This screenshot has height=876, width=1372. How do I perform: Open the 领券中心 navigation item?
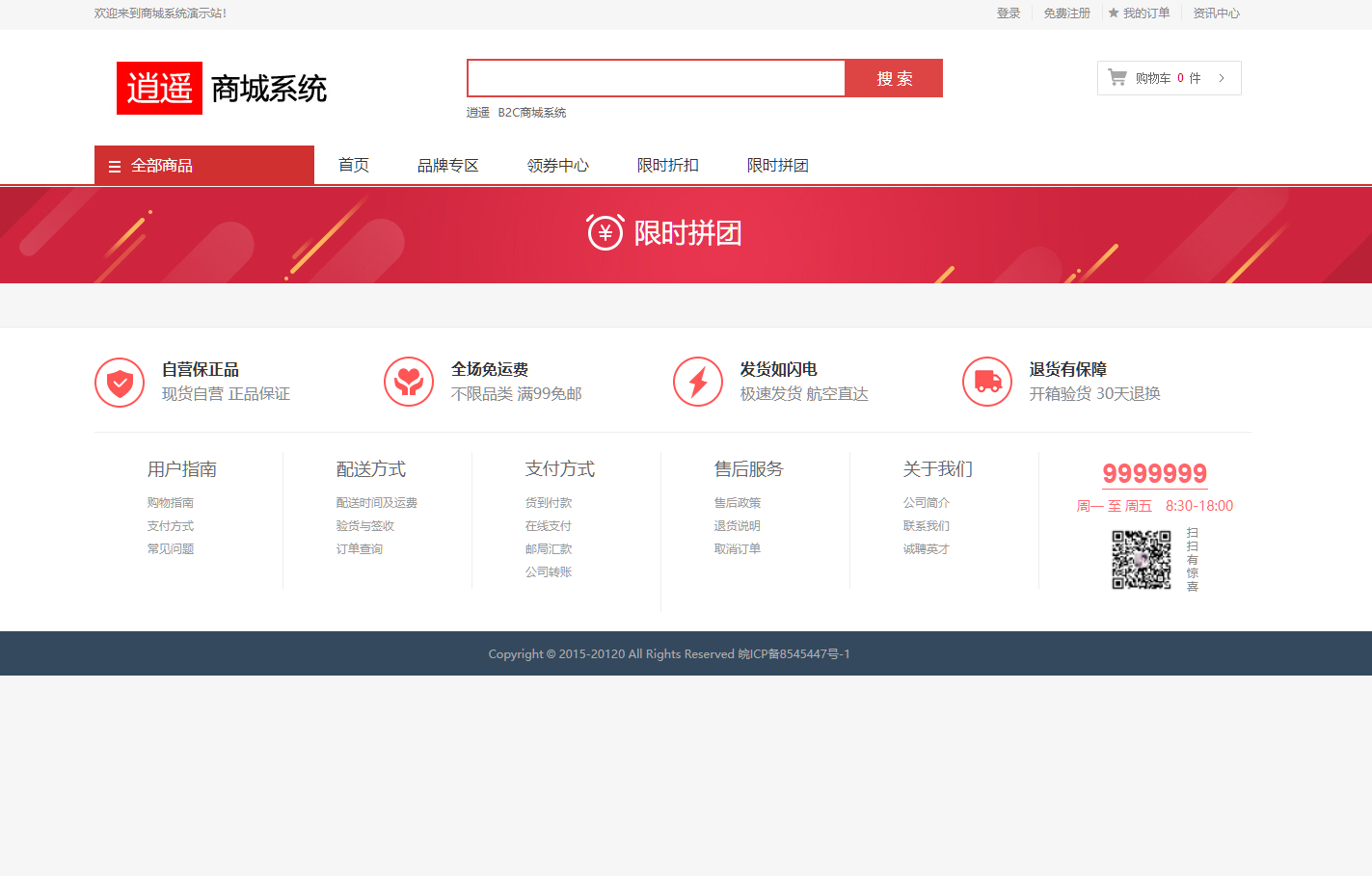[x=558, y=165]
